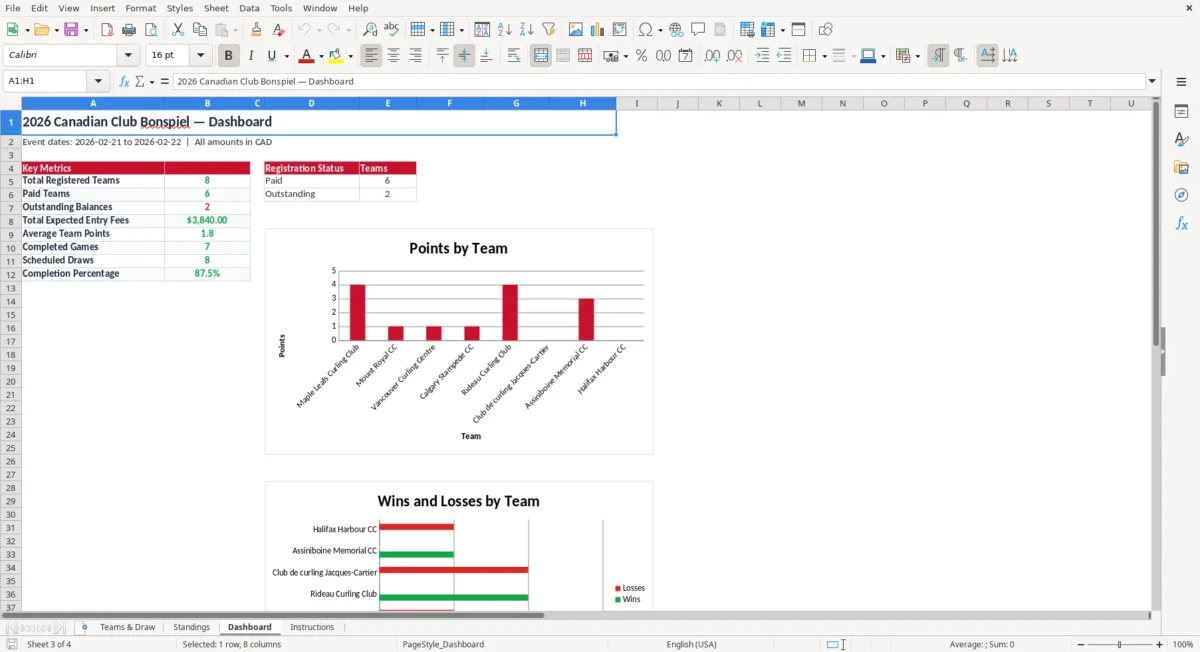The height and width of the screenshot is (652, 1200).
Task: Open Conditional Formatting dropdown arrow
Action: (x=917, y=57)
